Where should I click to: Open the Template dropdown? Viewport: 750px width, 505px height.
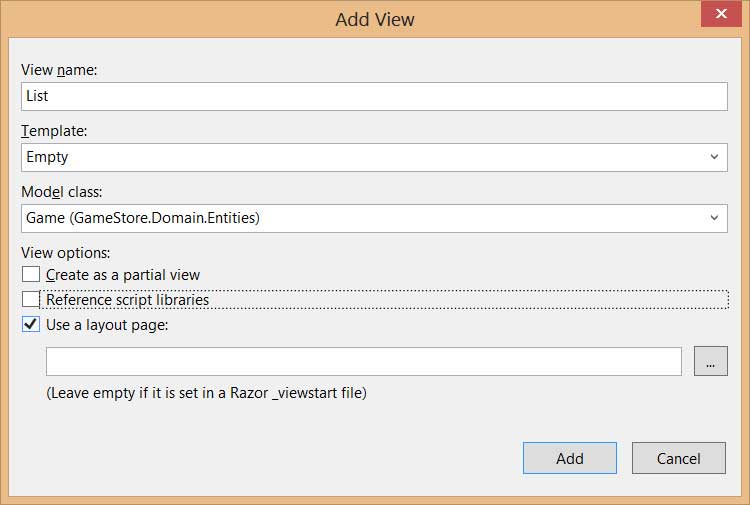(x=374, y=157)
